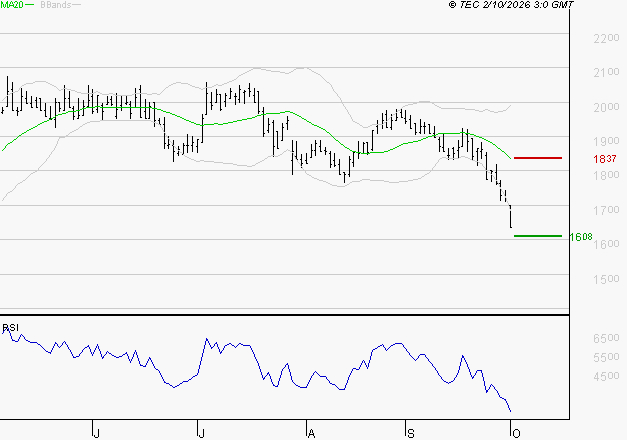The image size is (627, 440).
Task: Click the S month label
Action: click(411, 433)
